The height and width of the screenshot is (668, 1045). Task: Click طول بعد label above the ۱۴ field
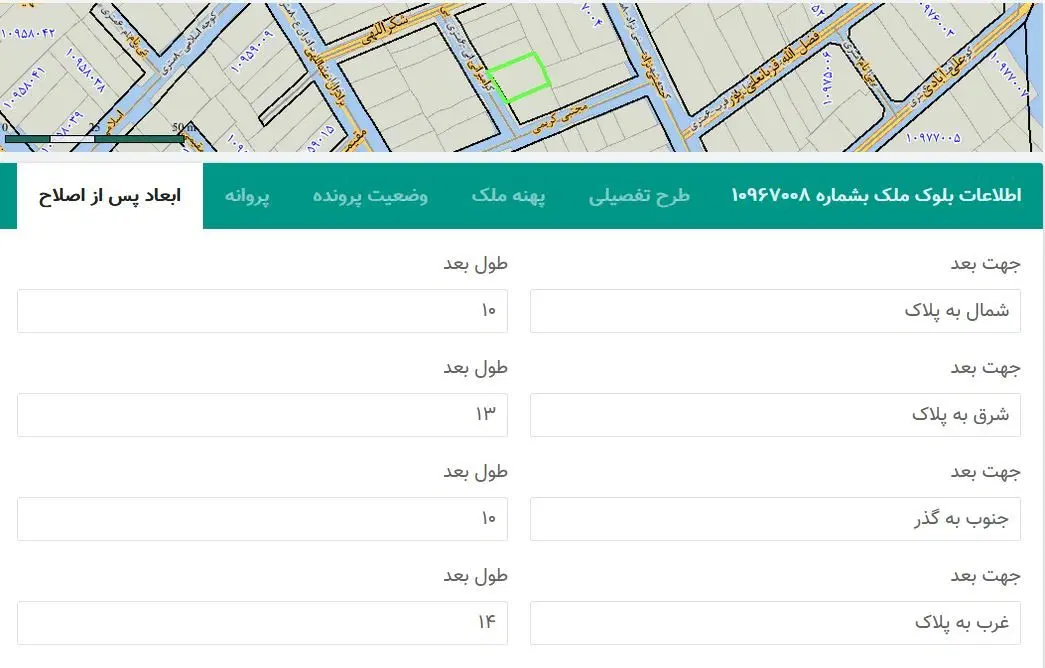click(x=476, y=576)
